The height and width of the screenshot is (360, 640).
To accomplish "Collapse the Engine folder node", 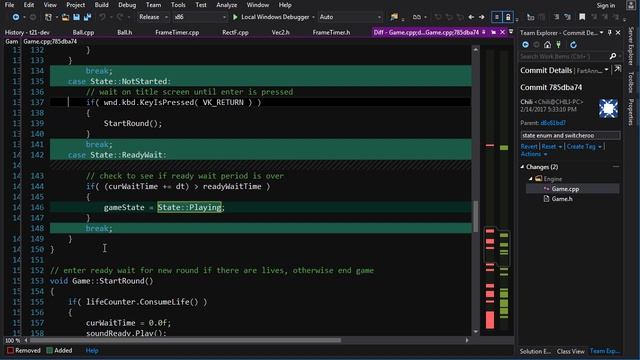I will coord(531,179).
